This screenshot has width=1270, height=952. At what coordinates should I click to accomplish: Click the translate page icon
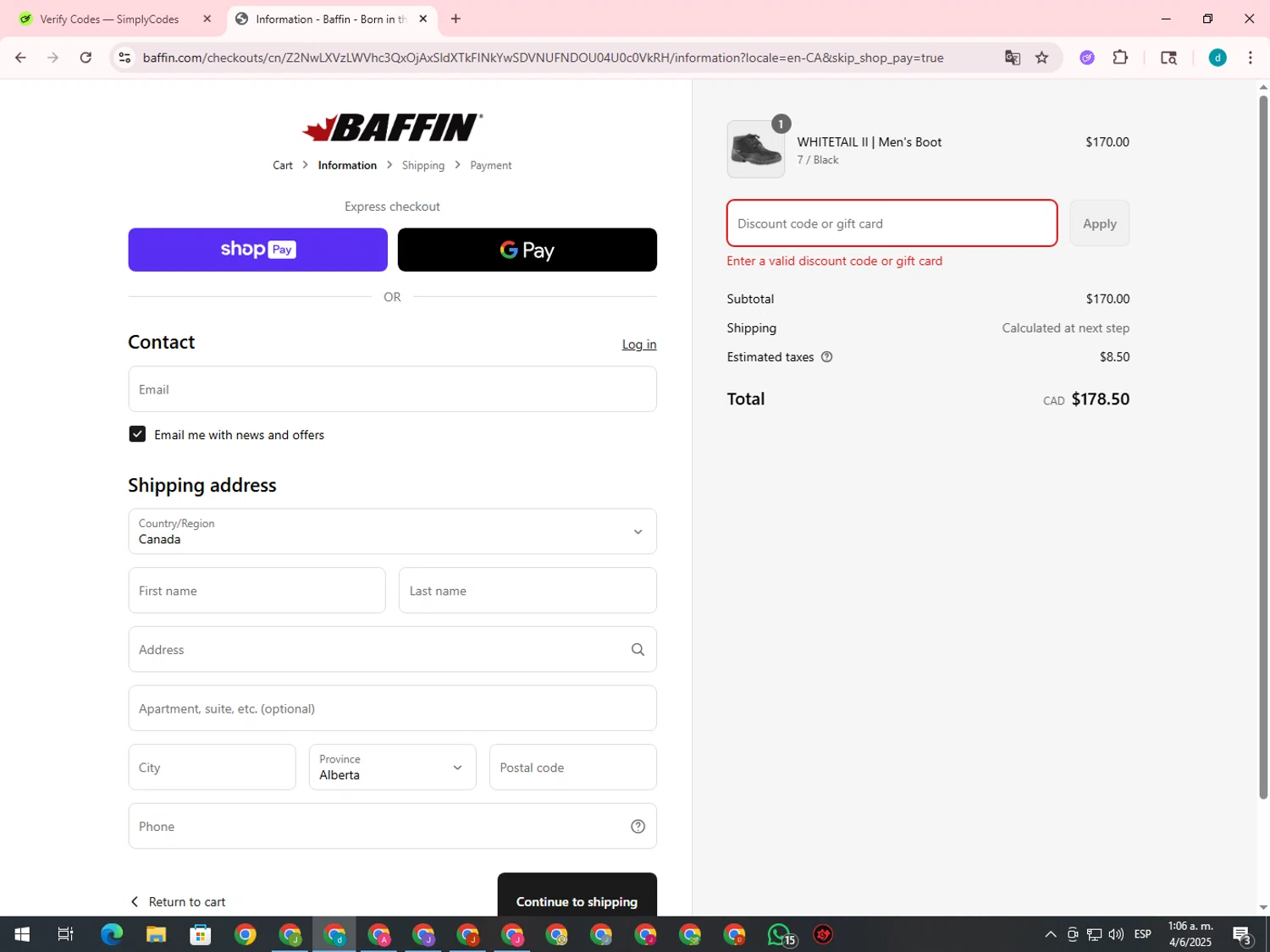(x=1012, y=58)
